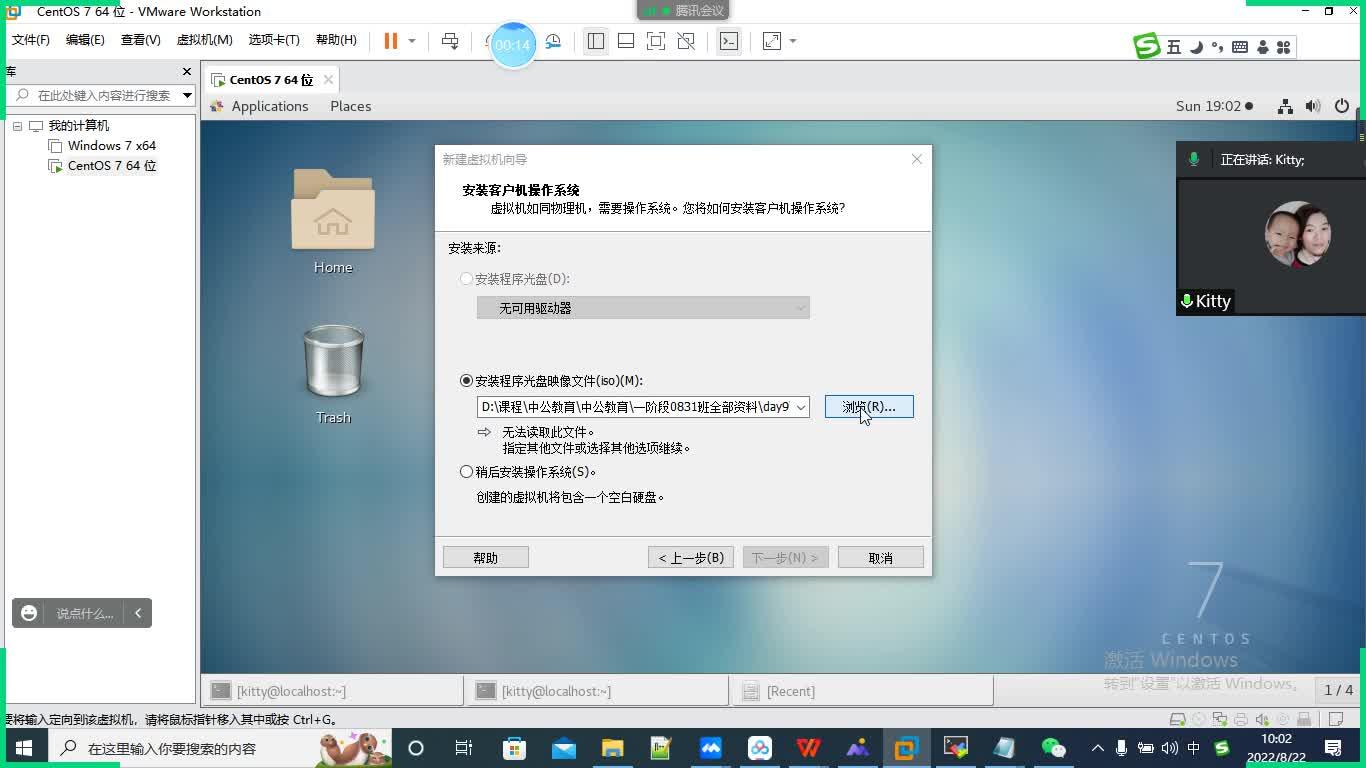Viewport: 1366px width, 768px height.
Task: Open the snapshot manager toolbar icon
Action: click(x=553, y=41)
